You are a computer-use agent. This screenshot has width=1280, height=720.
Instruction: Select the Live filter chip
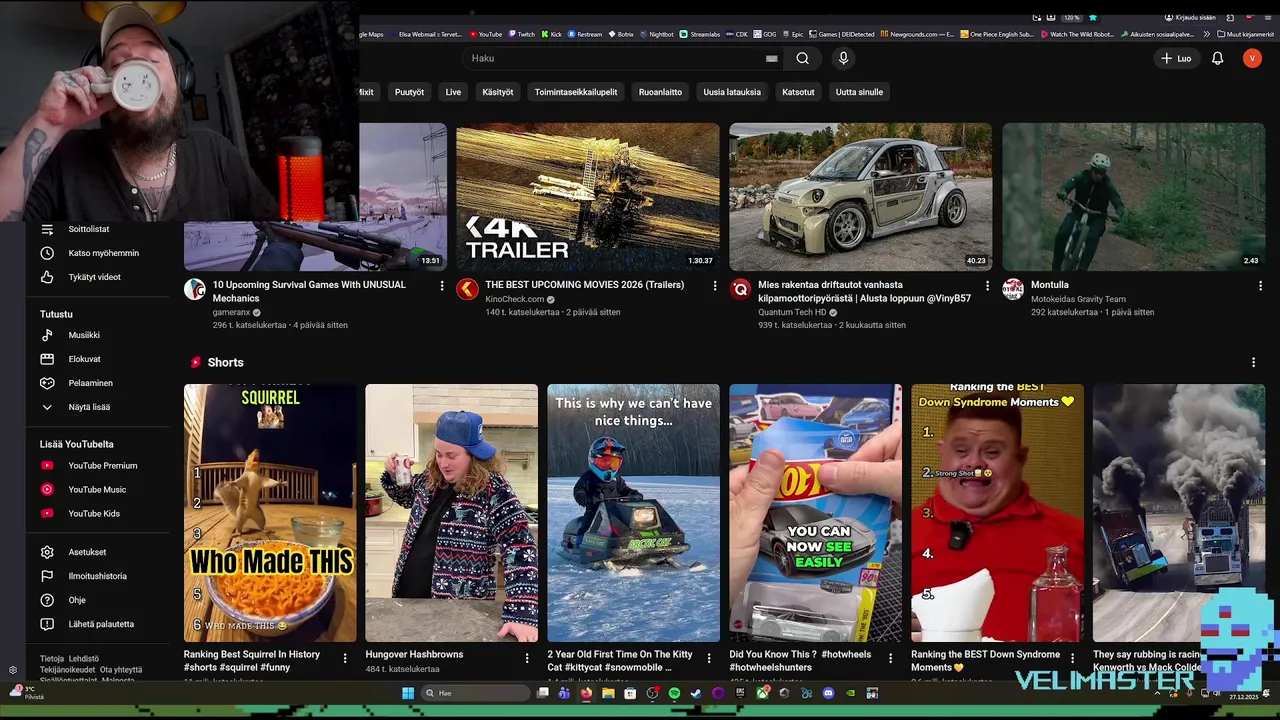453,92
